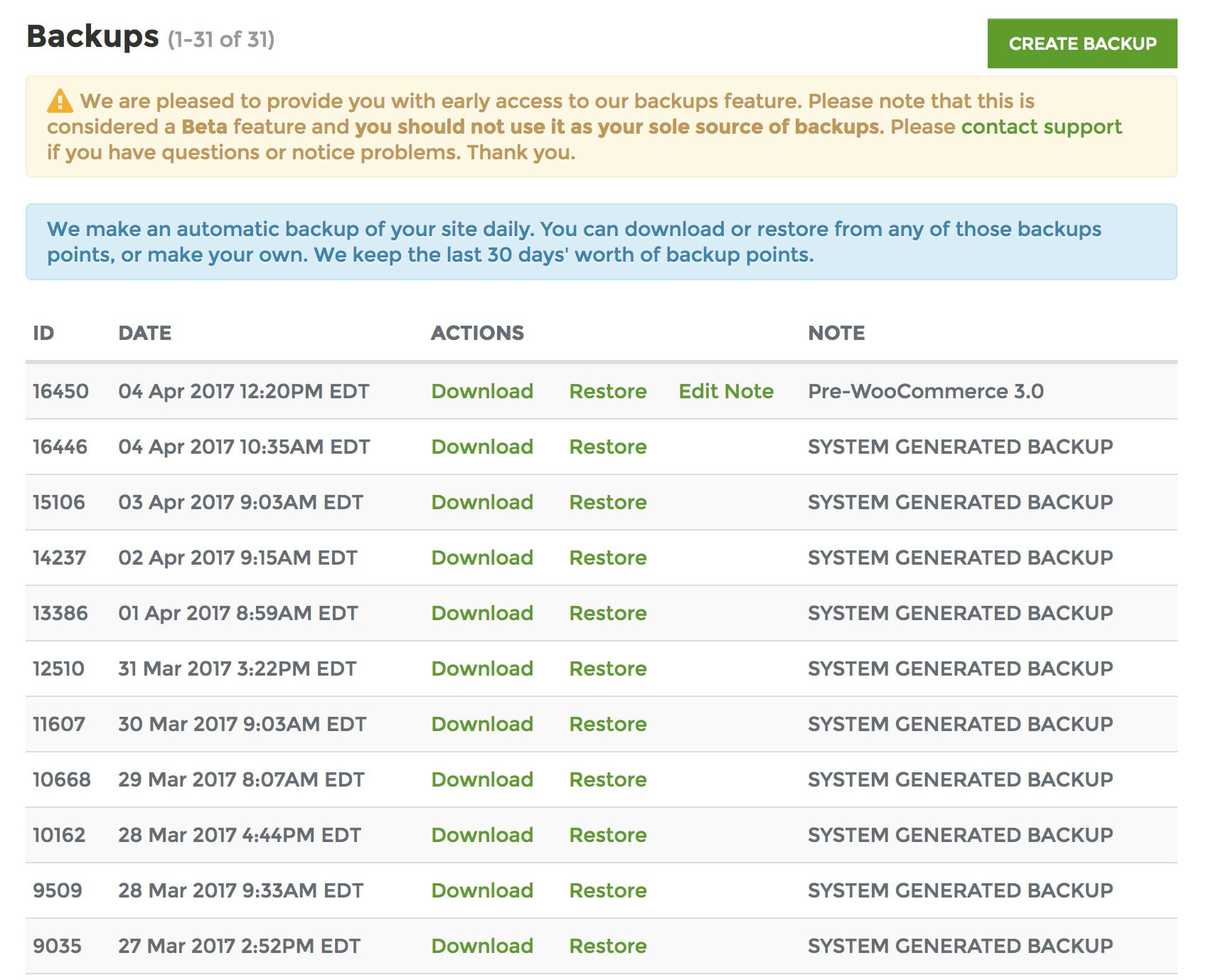Restore backup 16446
Screen dimensions: 1206x980
608,447
